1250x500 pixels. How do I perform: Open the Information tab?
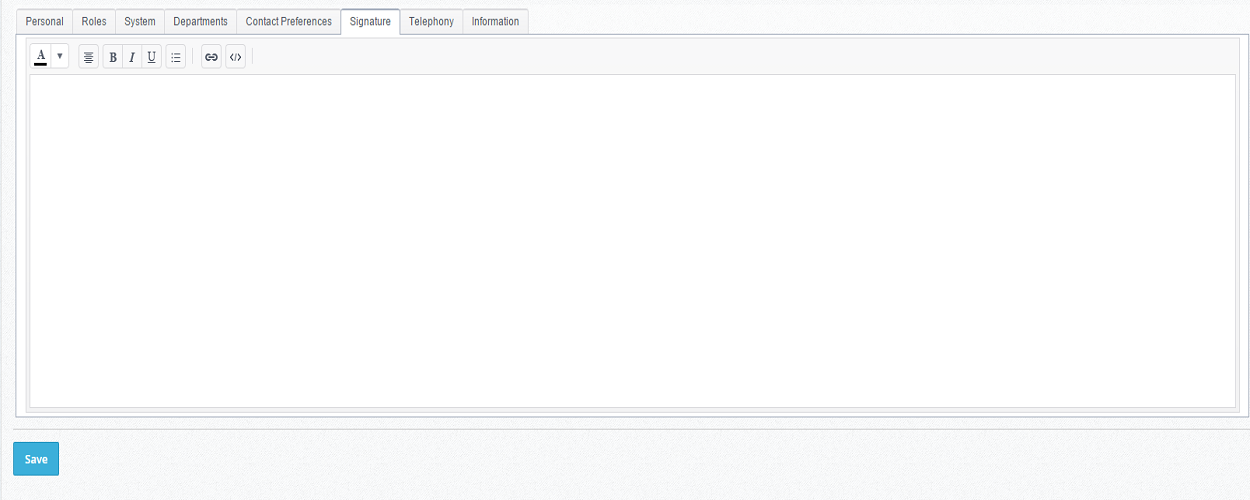click(495, 21)
